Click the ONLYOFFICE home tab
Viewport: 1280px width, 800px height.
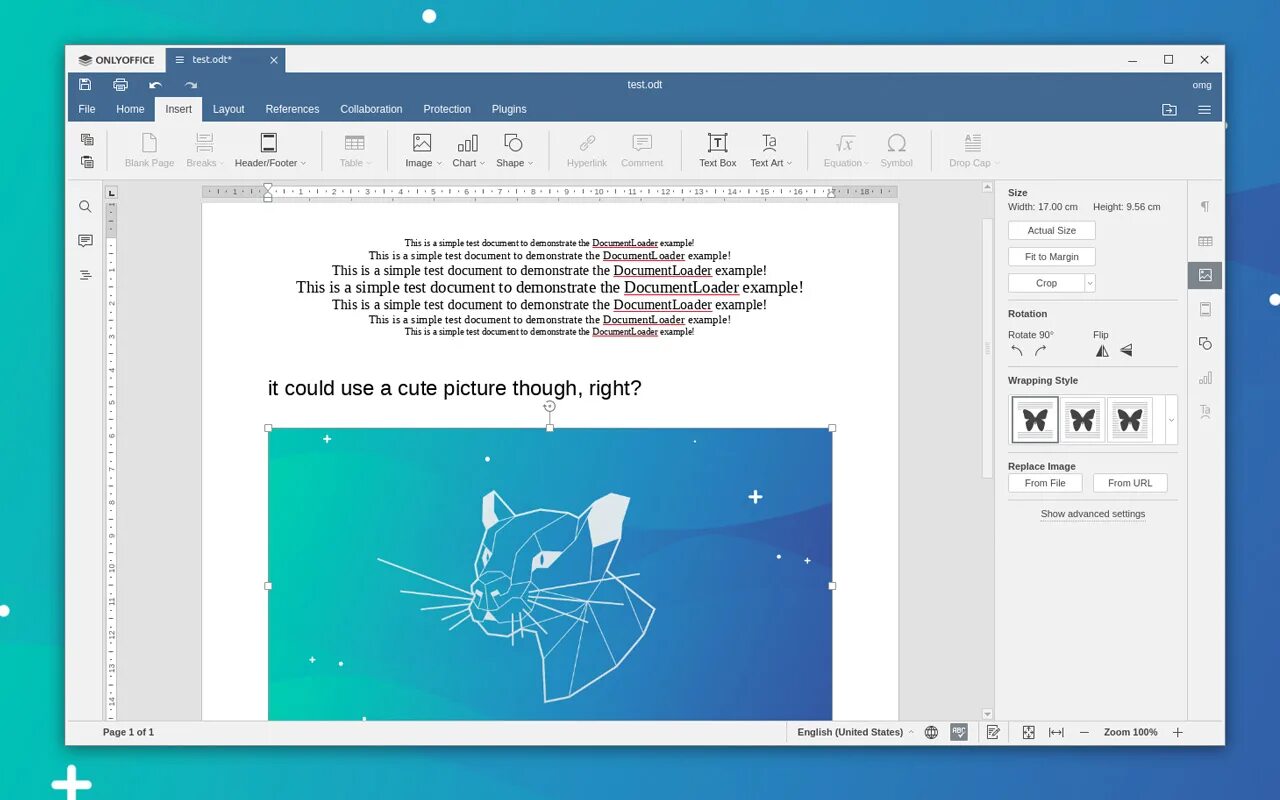116,60
